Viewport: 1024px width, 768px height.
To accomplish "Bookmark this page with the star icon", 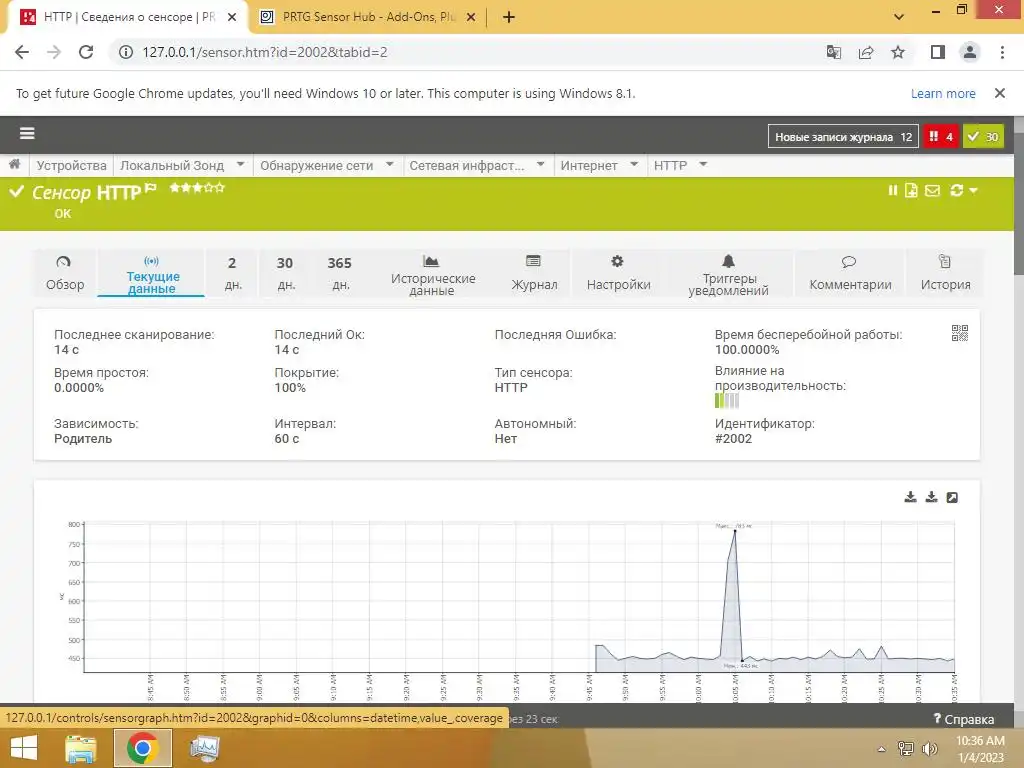I will pyautogui.click(x=898, y=52).
